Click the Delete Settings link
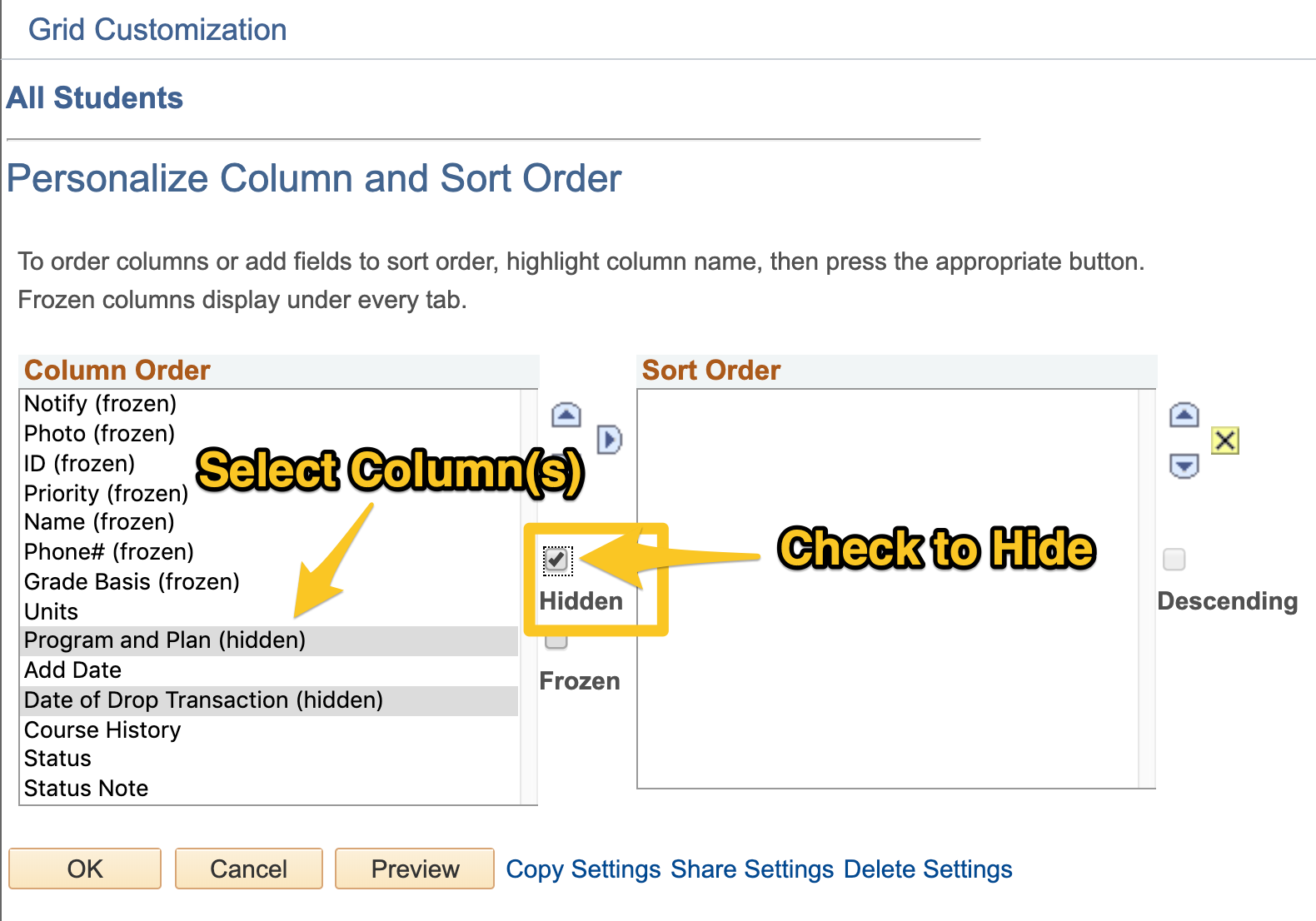This screenshot has height=921, width=1316. point(928,869)
